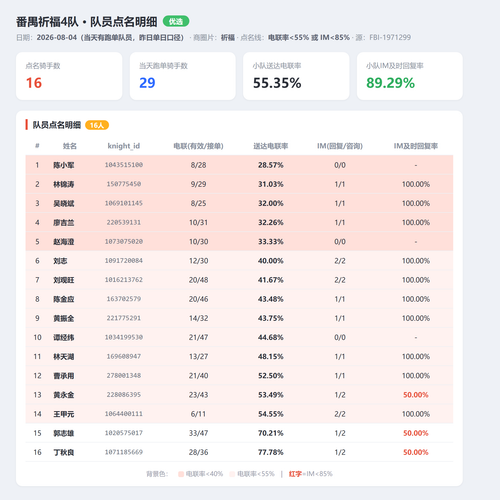This screenshot has width=500, height=500.
Task: Click knight id 228086395
Action: point(124,395)
